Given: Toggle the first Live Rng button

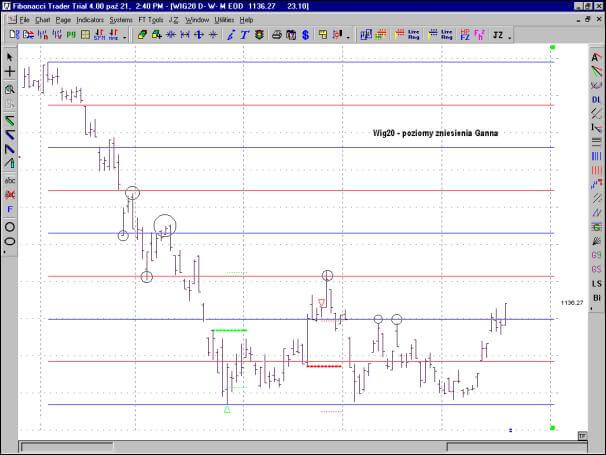Looking at the screenshot, I should pyautogui.click(x=413, y=35).
